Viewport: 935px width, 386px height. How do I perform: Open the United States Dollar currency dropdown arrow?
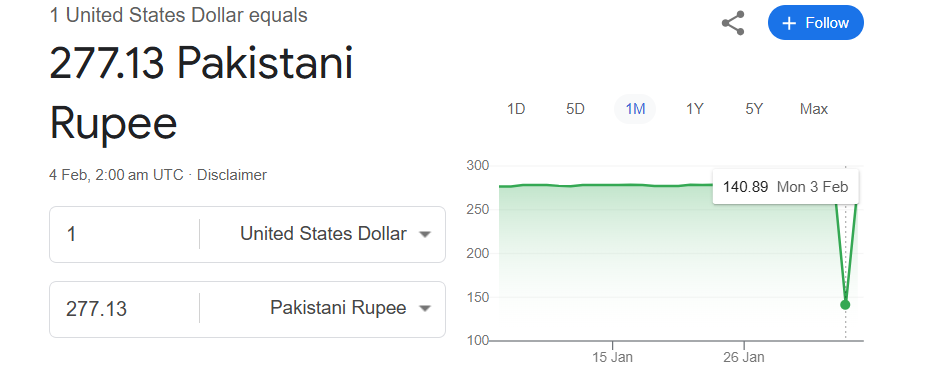425,234
